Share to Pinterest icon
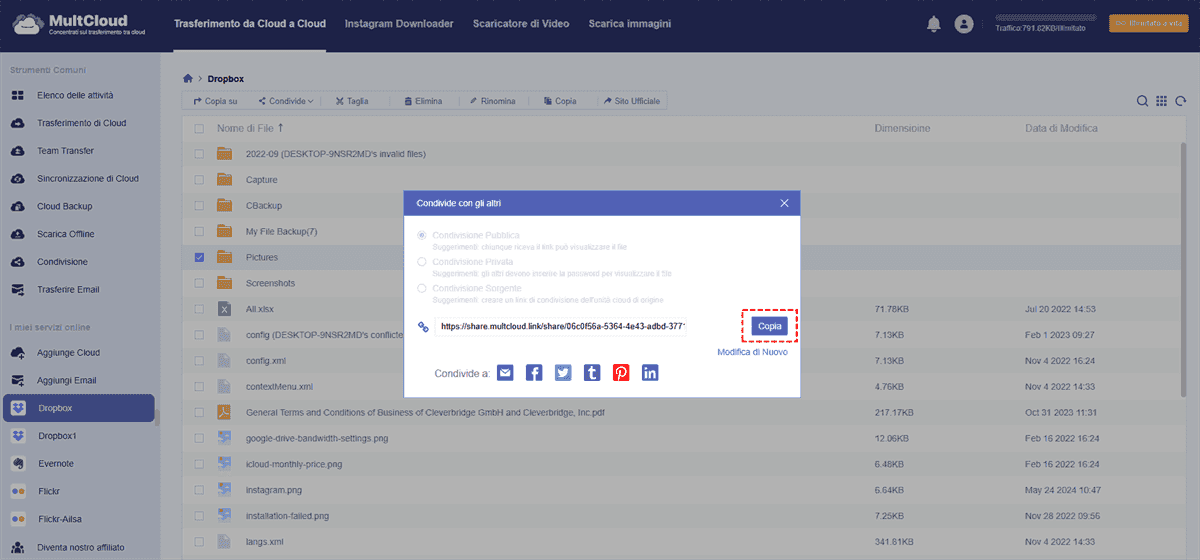1200x560 pixels. pos(621,373)
